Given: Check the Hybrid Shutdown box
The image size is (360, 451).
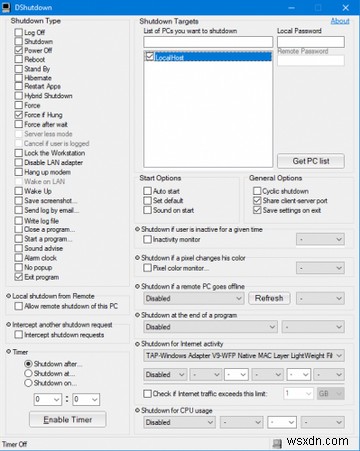Looking at the screenshot, I should (x=19, y=96).
